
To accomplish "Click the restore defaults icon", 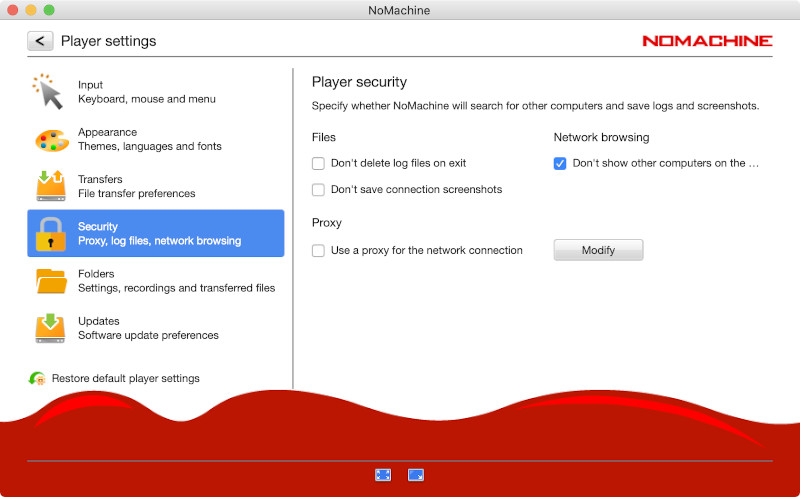I will coord(37,379).
